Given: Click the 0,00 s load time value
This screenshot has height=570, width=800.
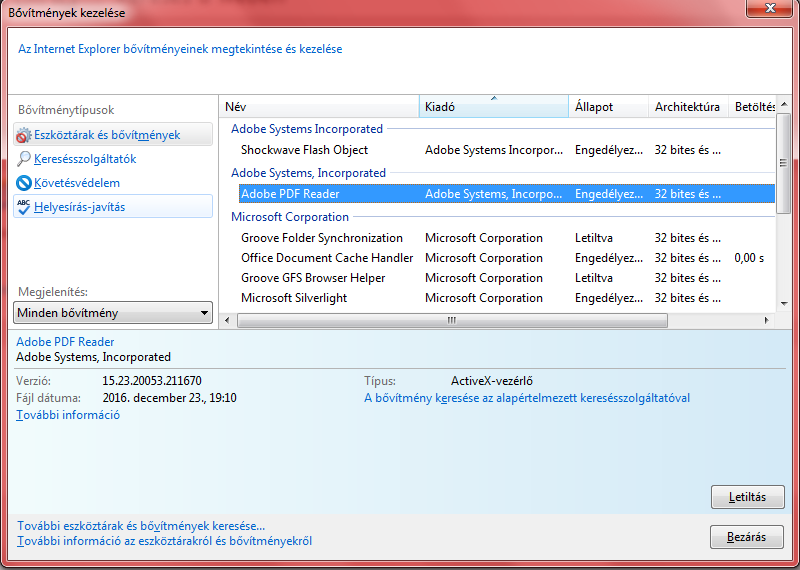Looking at the screenshot, I should click(x=749, y=258).
